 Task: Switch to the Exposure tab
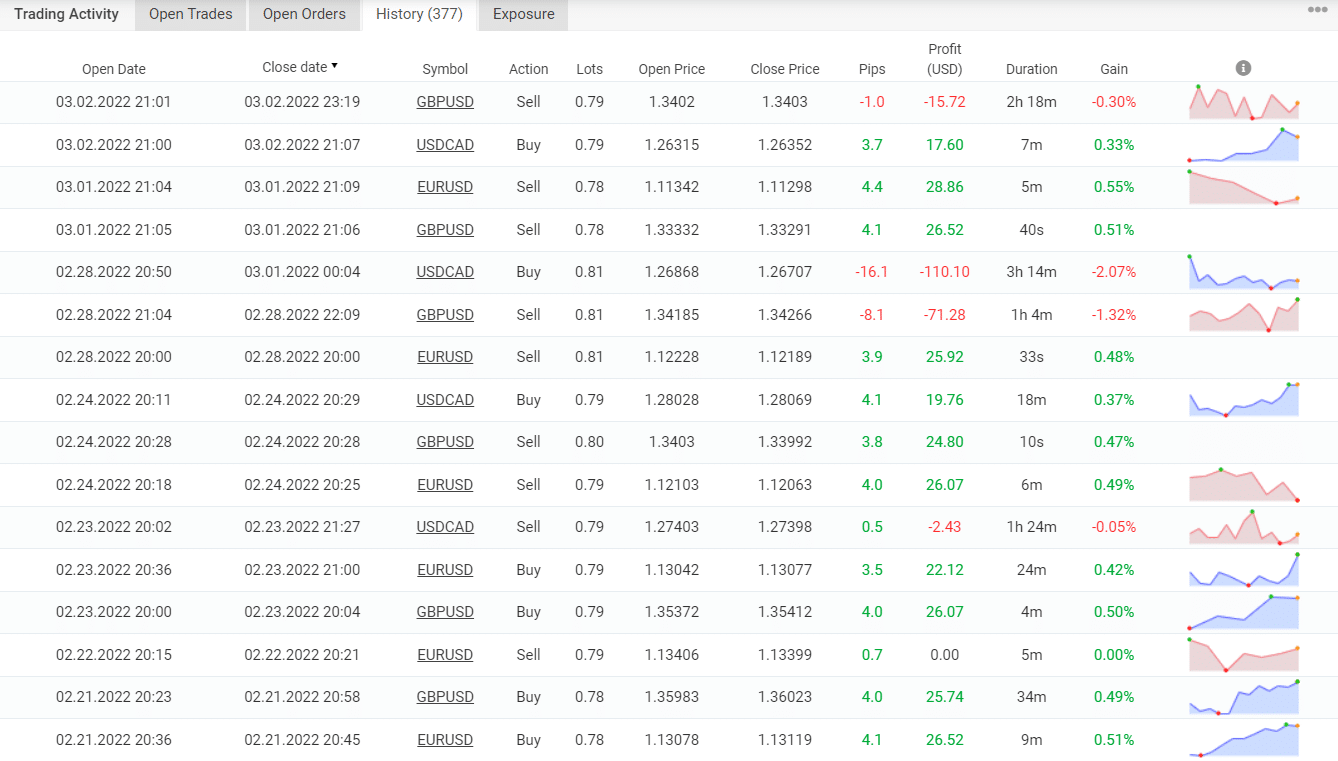coord(523,14)
